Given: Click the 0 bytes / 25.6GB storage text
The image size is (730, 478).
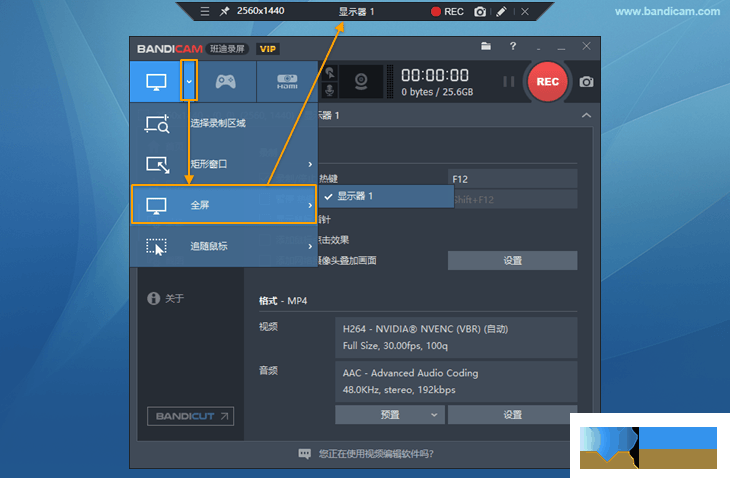Looking at the screenshot, I should point(437,92).
